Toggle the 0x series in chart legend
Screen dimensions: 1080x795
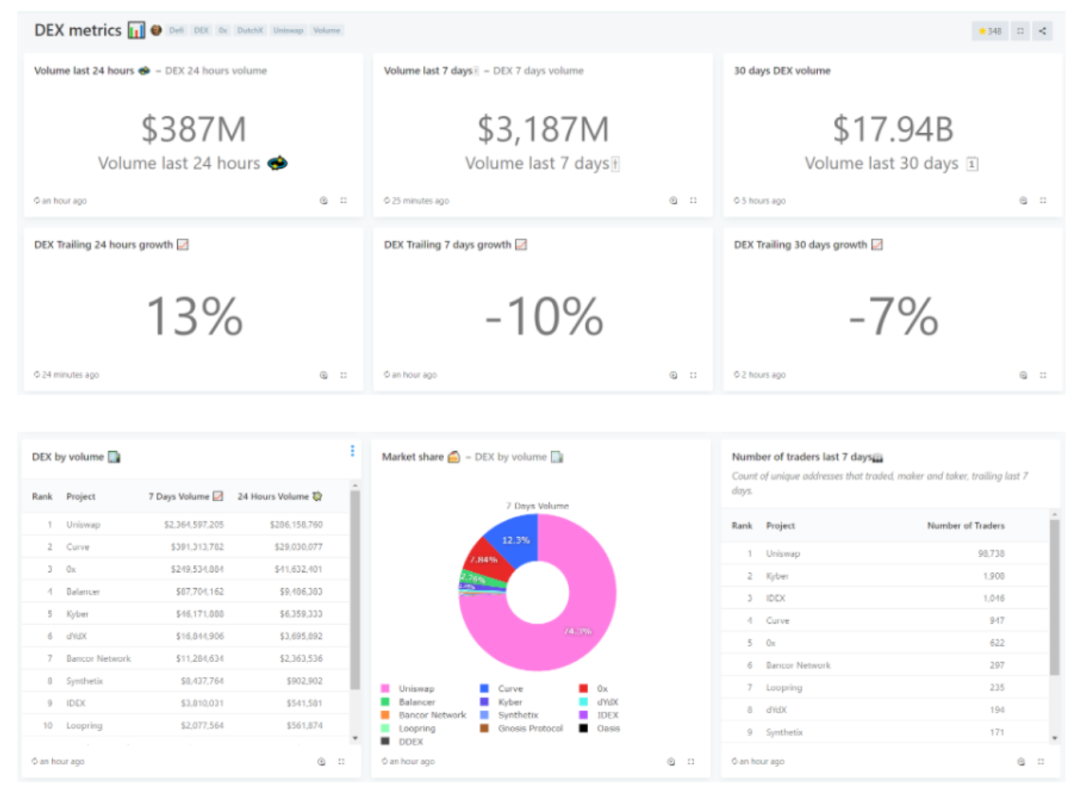pyautogui.click(x=614, y=689)
